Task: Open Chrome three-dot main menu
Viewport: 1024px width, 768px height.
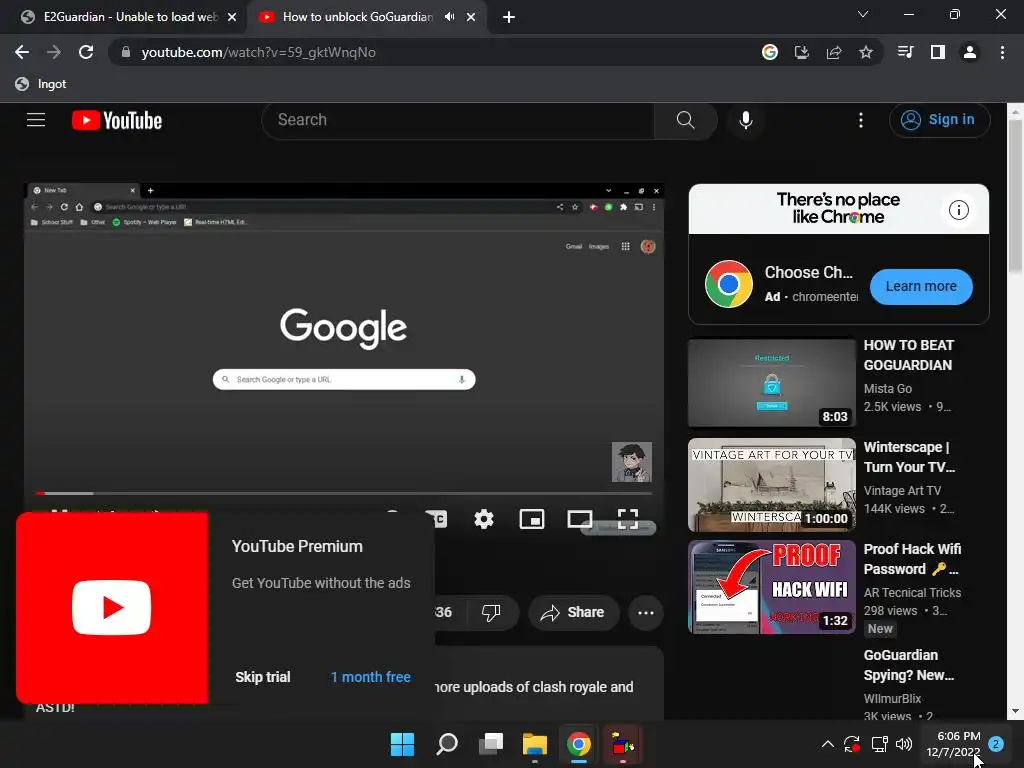Action: [x=1002, y=52]
